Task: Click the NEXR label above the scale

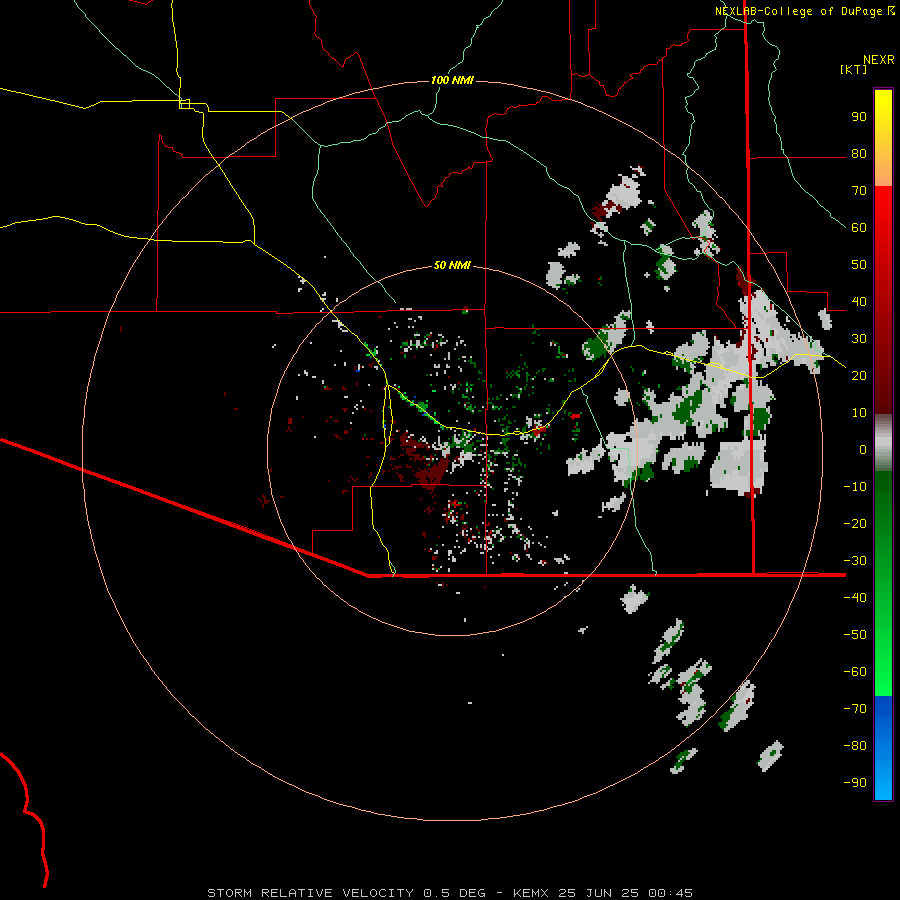Action: pyautogui.click(x=879, y=60)
